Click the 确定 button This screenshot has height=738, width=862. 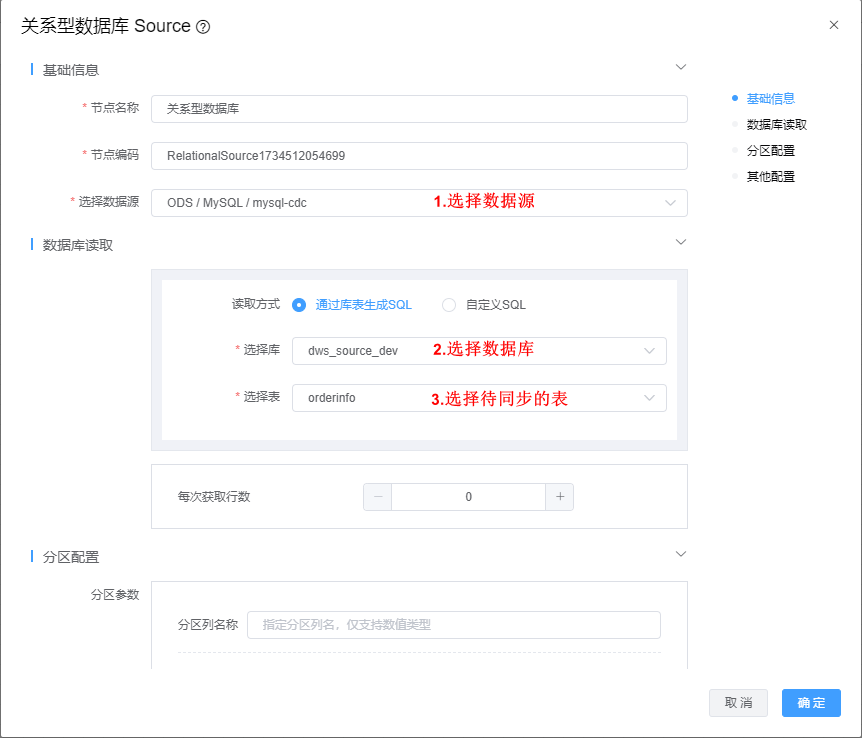811,703
